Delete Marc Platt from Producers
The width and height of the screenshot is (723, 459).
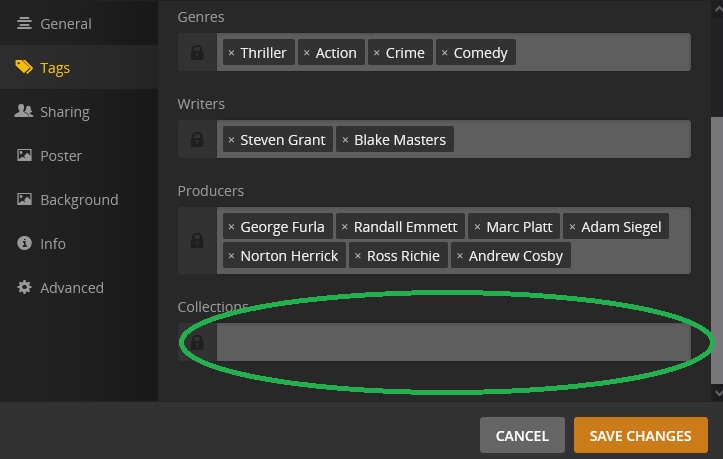[477, 227]
